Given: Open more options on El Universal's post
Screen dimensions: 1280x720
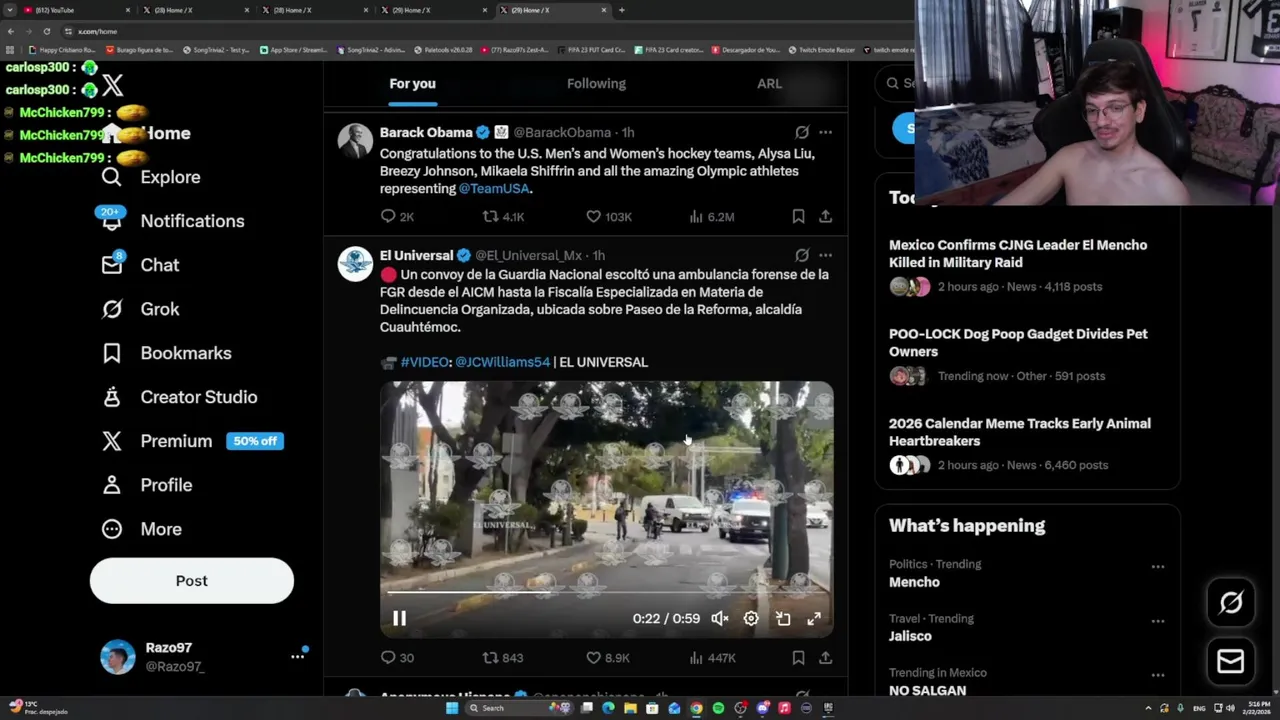Looking at the screenshot, I should [825, 255].
